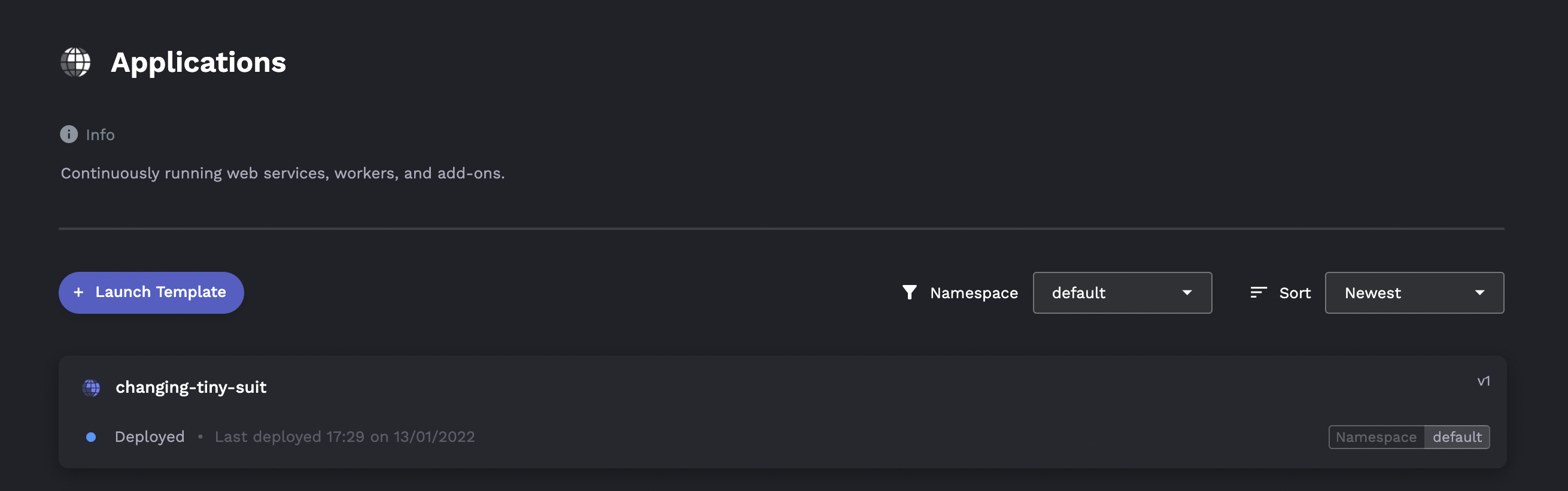This screenshot has width=1568, height=491.
Task: Click the Namespace default tag badge
Action: [x=1409, y=437]
